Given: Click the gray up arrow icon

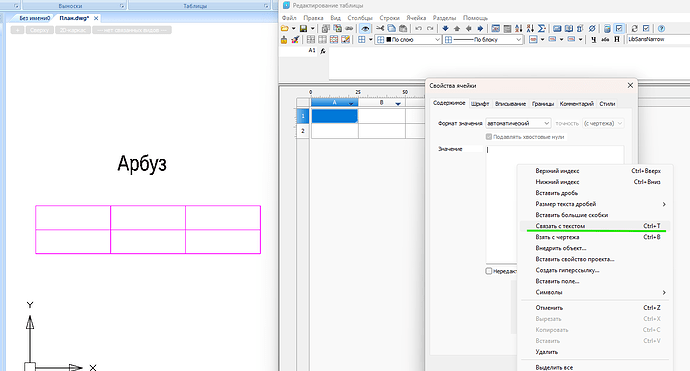Looking at the screenshot, I should pyautogui.click(x=457, y=29).
